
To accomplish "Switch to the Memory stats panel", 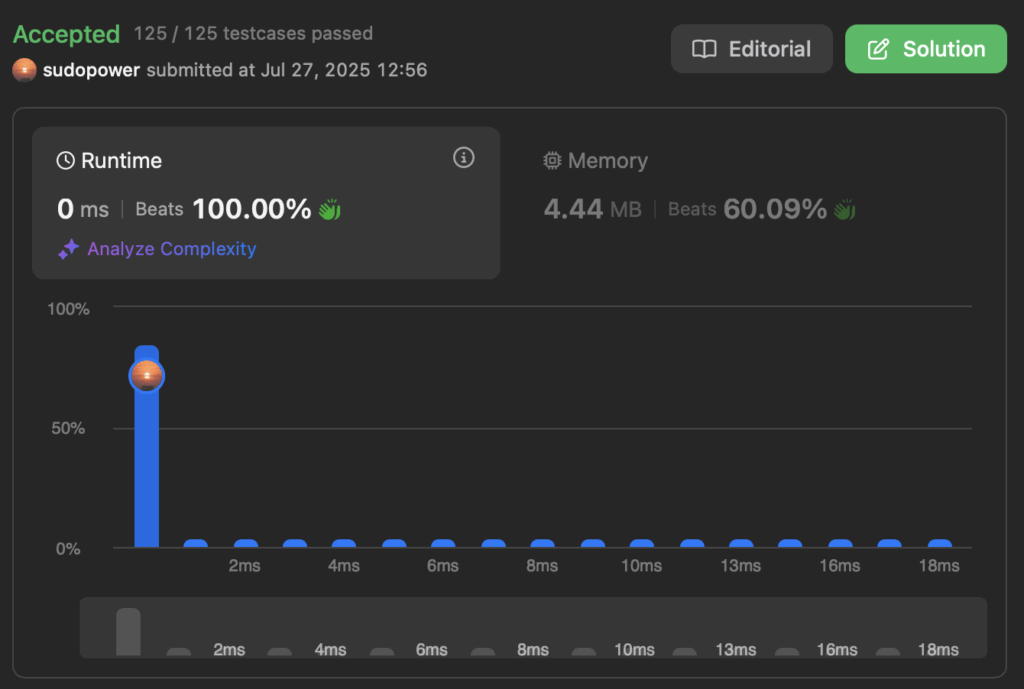I will (x=751, y=203).
